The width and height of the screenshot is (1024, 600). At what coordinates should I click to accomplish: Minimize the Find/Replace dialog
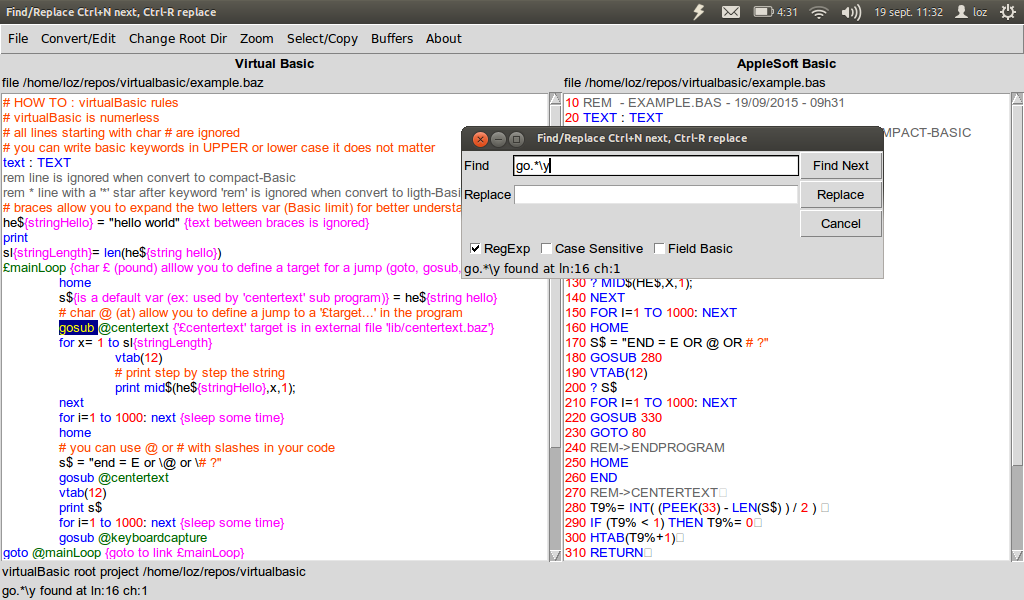coord(498,138)
